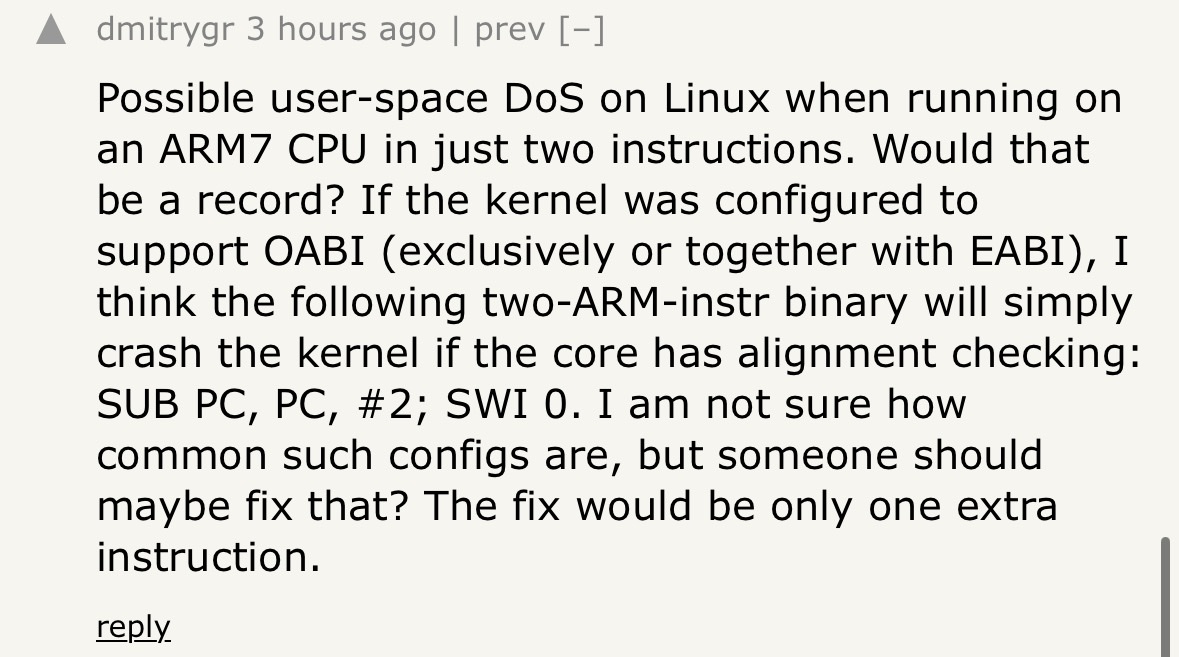1179x657 pixels.
Task: Click the "SWI 0" instruction text
Action: (508, 405)
